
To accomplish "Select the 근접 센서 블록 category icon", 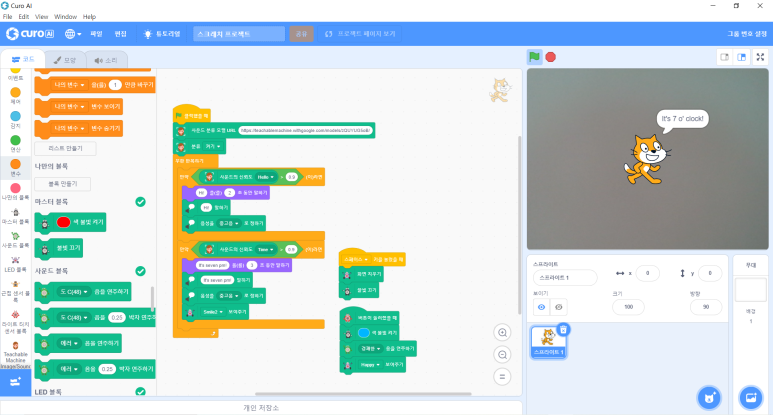I will click(16, 290).
